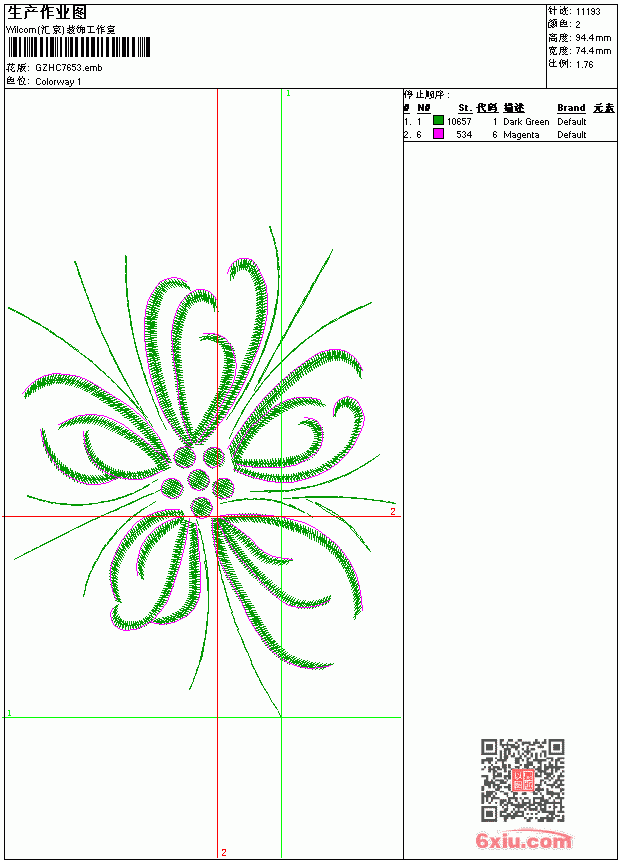
Task: Click the barcode under the Wilcom header
Action: tap(79, 47)
